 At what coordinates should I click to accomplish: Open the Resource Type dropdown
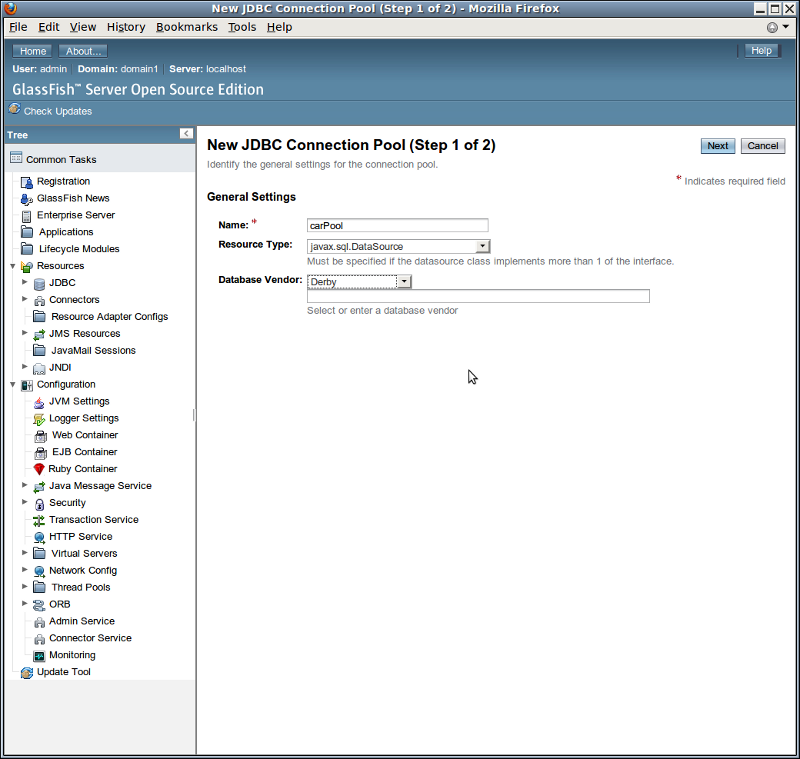(398, 246)
